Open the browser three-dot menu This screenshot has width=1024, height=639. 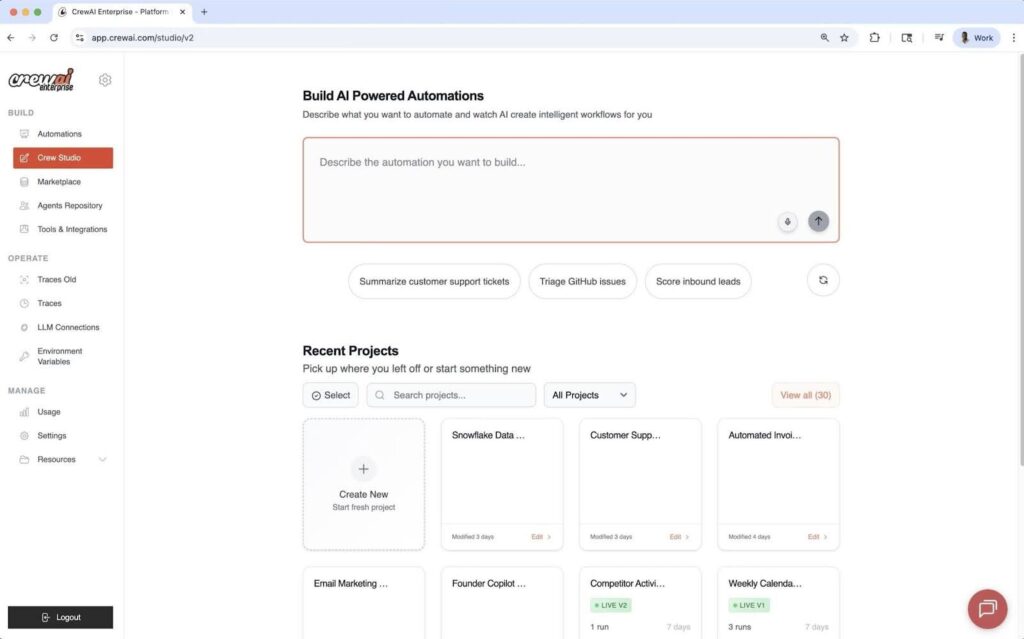(x=1014, y=38)
